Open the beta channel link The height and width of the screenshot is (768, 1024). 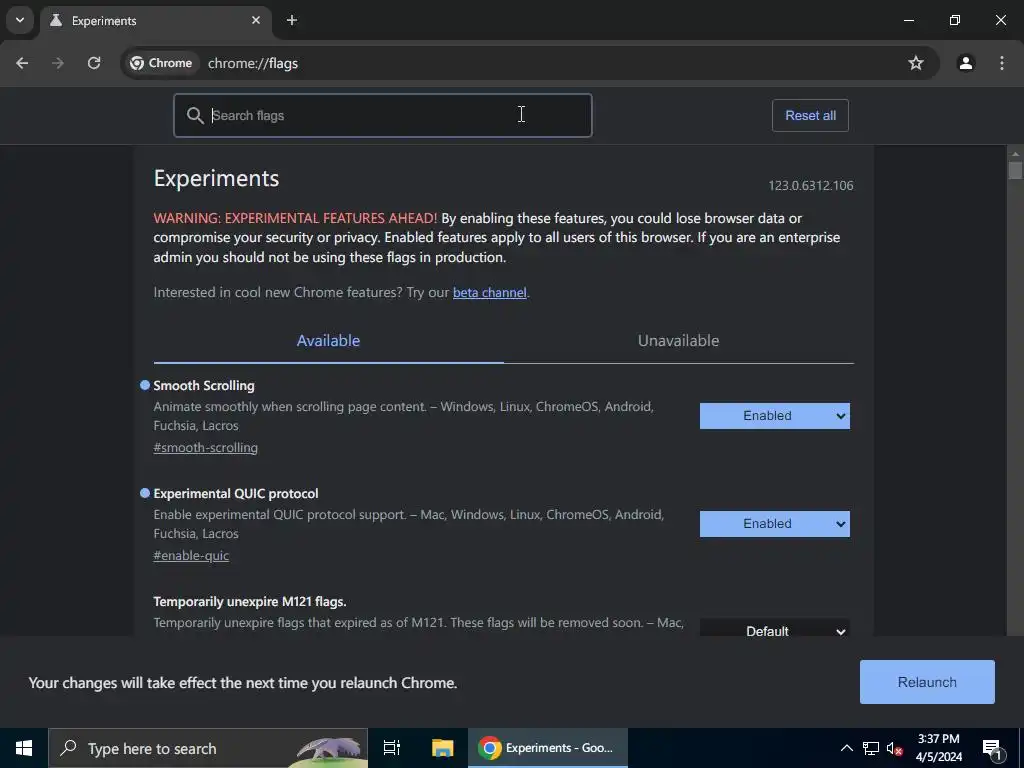pos(489,293)
